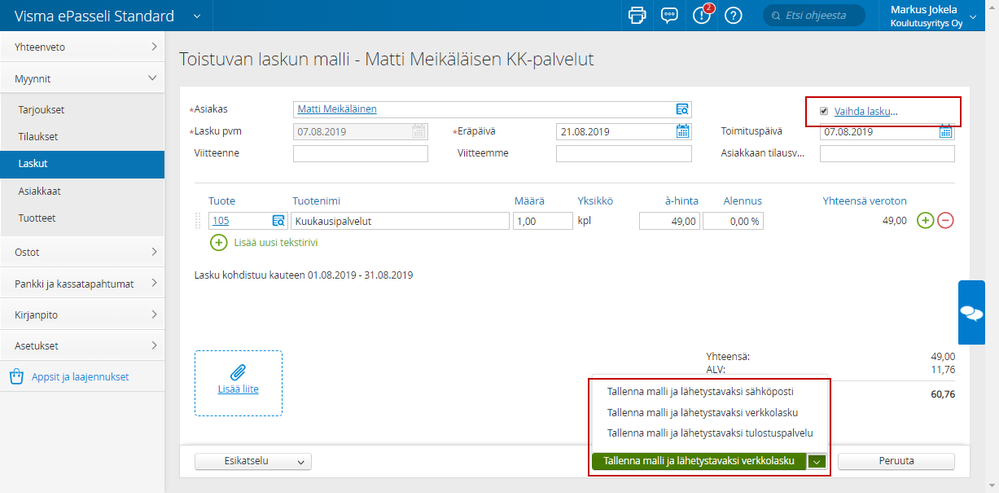Image resolution: width=999 pixels, height=493 pixels.
Task: Expand Pankki ja kassatapahtumat section
Action: coord(82,283)
